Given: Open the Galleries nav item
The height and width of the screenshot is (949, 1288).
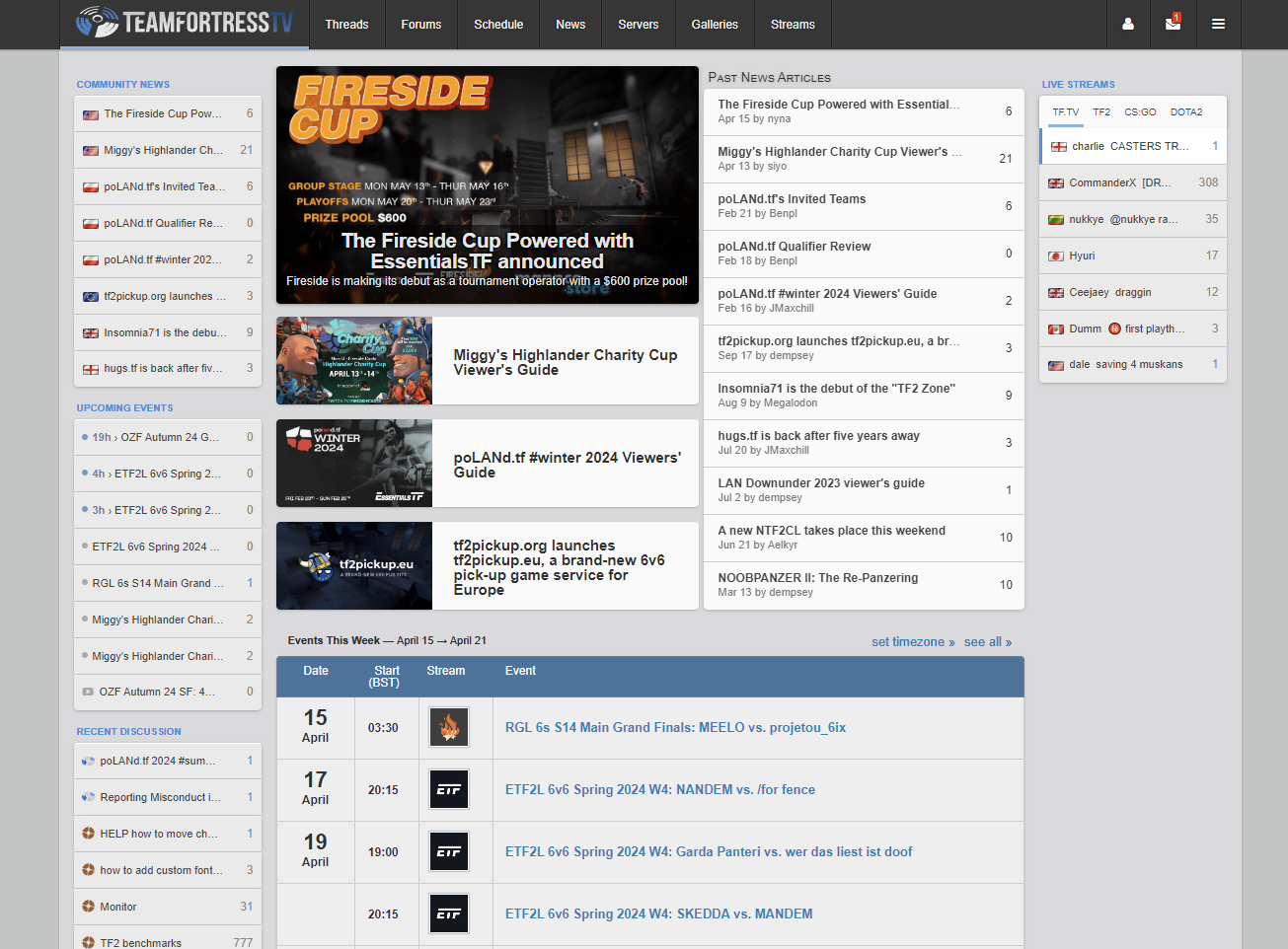Looking at the screenshot, I should tap(715, 25).
